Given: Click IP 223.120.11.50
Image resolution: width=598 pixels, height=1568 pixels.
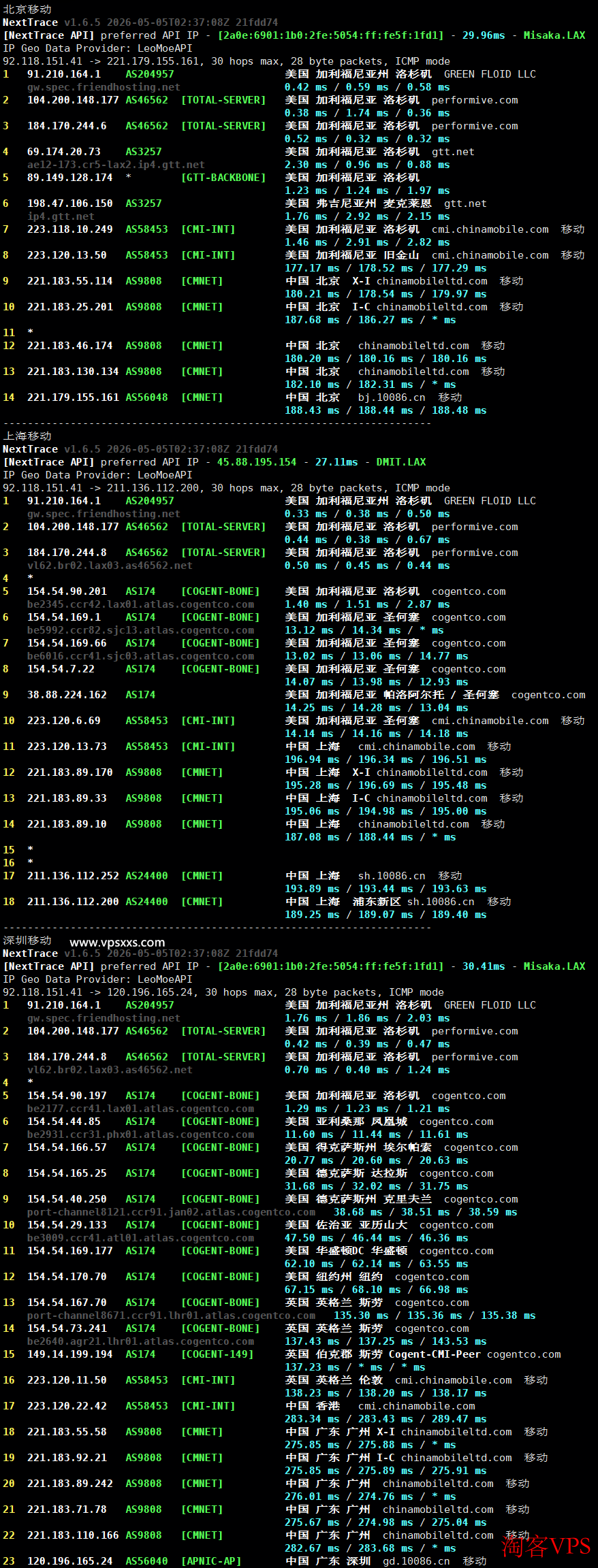Looking at the screenshot, I should click(x=67, y=1380).
